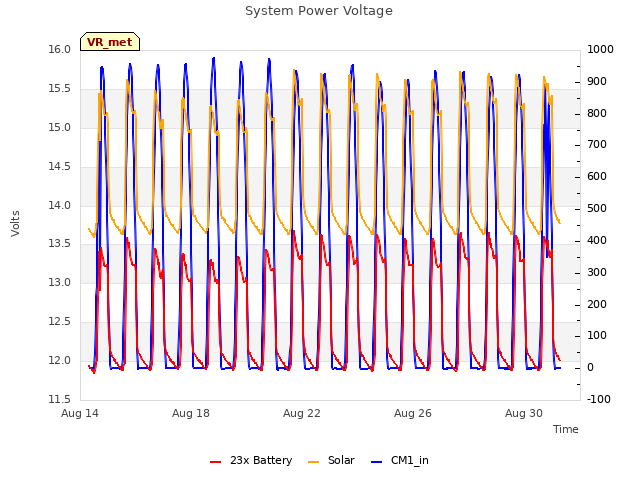Click the Aug 30 date tick label
The height and width of the screenshot is (480, 640).
[x=524, y=413]
